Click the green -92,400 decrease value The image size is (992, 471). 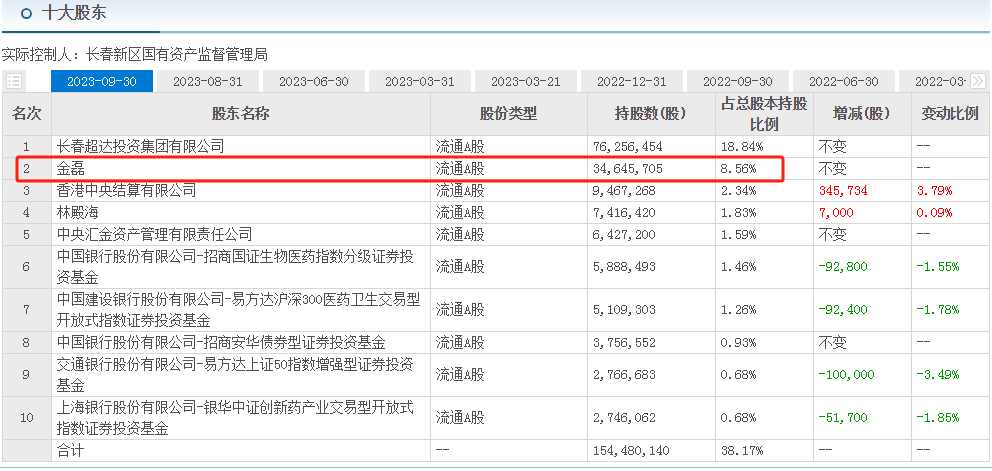843,310
